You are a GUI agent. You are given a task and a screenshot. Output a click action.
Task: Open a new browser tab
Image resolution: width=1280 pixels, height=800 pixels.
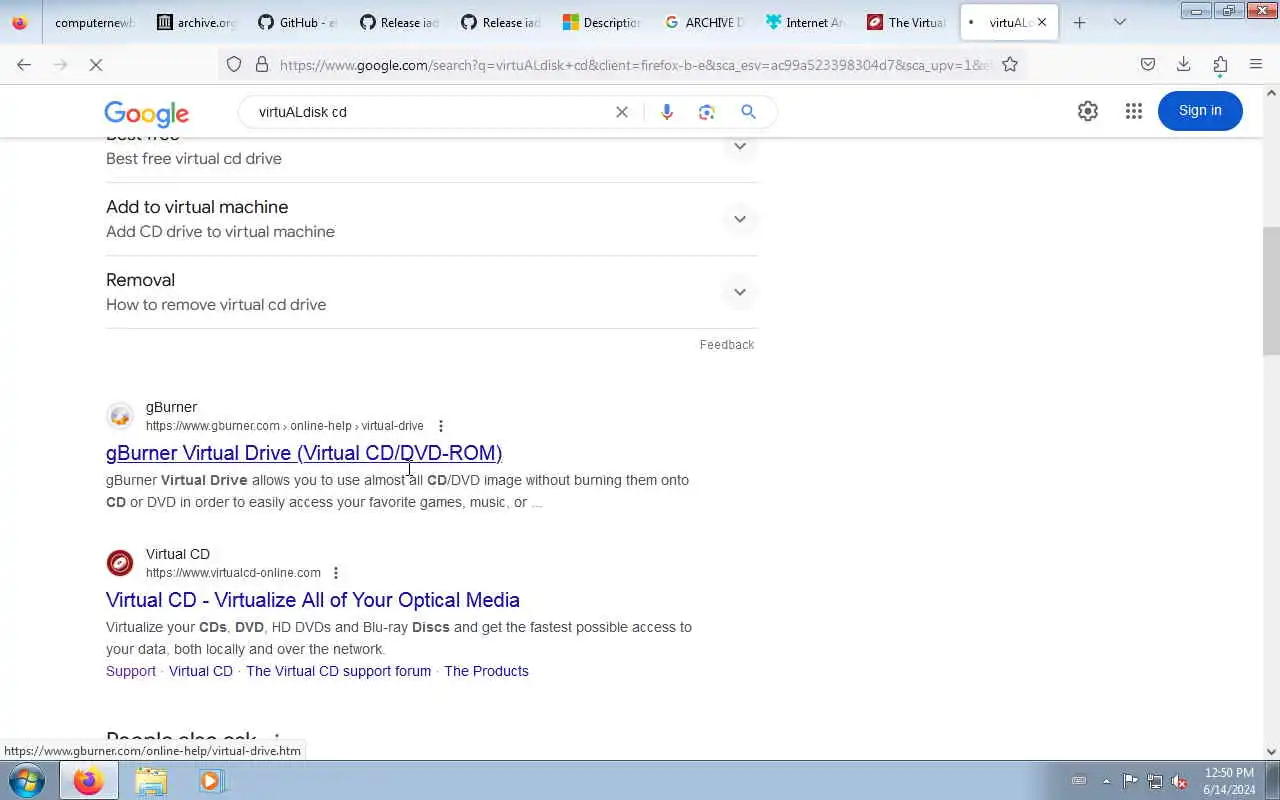coord(1079,22)
